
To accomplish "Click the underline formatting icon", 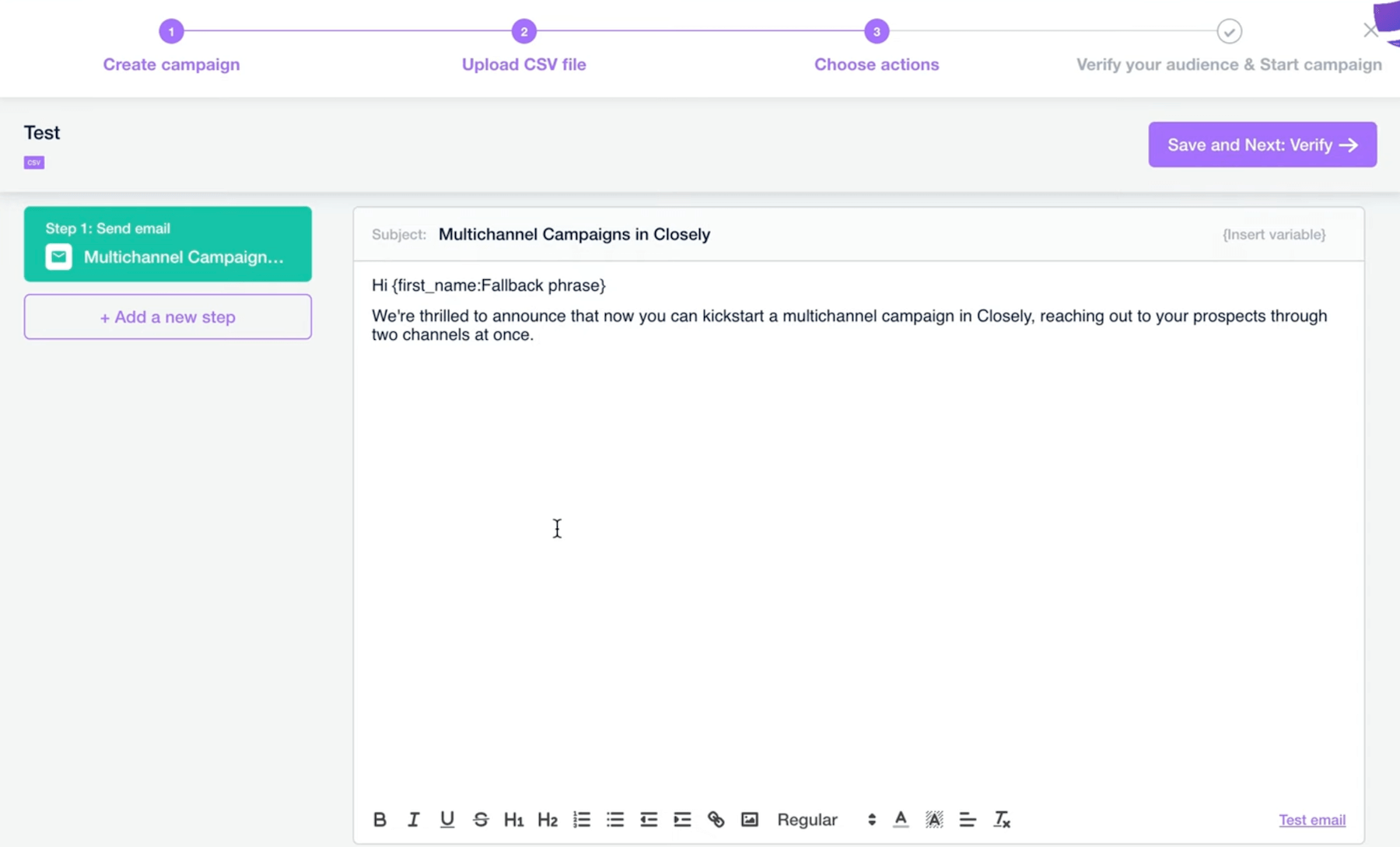I will click(447, 819).
